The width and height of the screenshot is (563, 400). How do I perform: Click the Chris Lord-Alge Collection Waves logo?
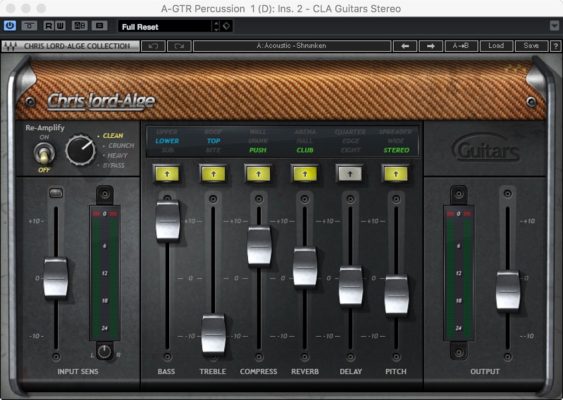pos(70,46)
